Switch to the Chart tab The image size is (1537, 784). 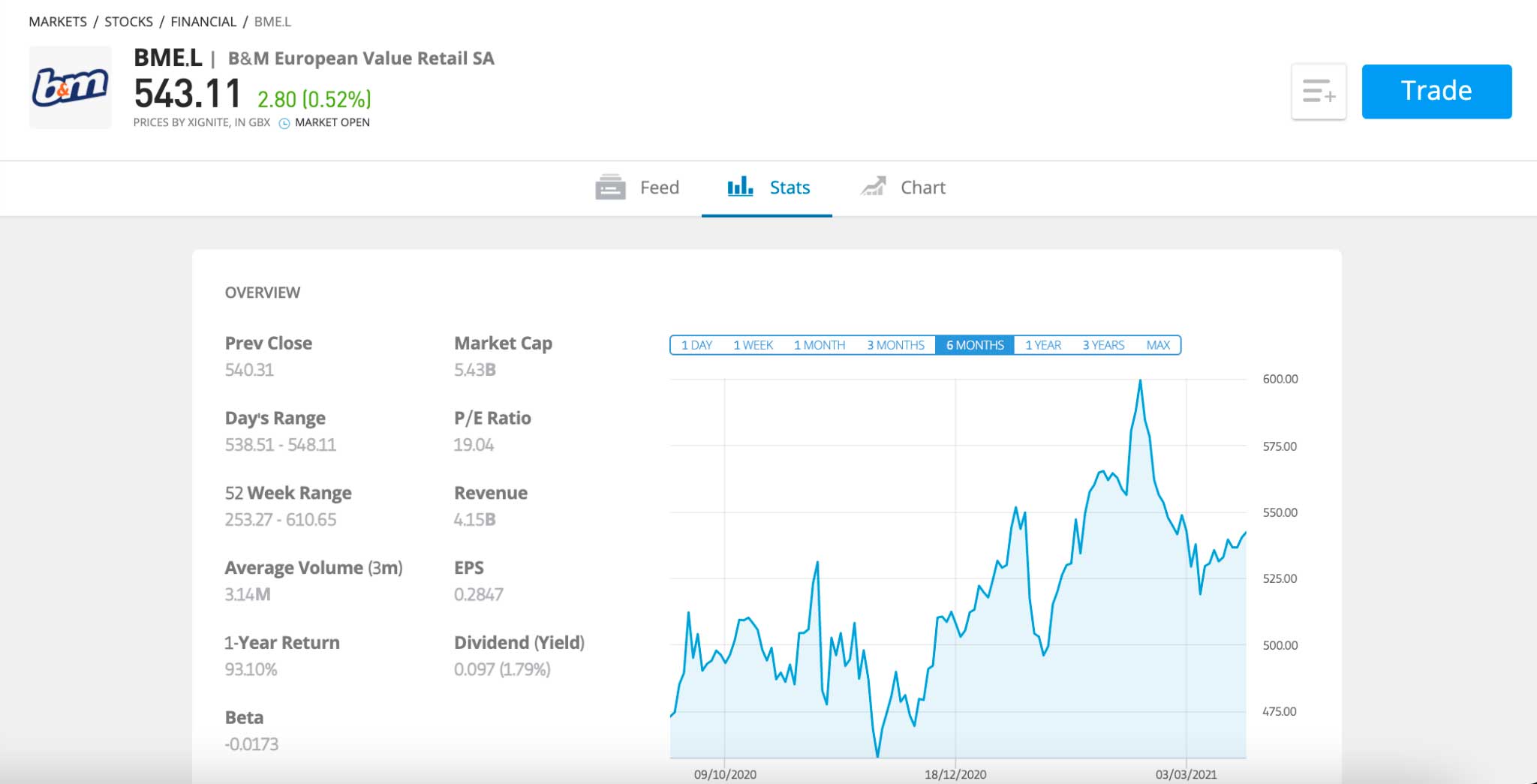(x=902, y=188)
